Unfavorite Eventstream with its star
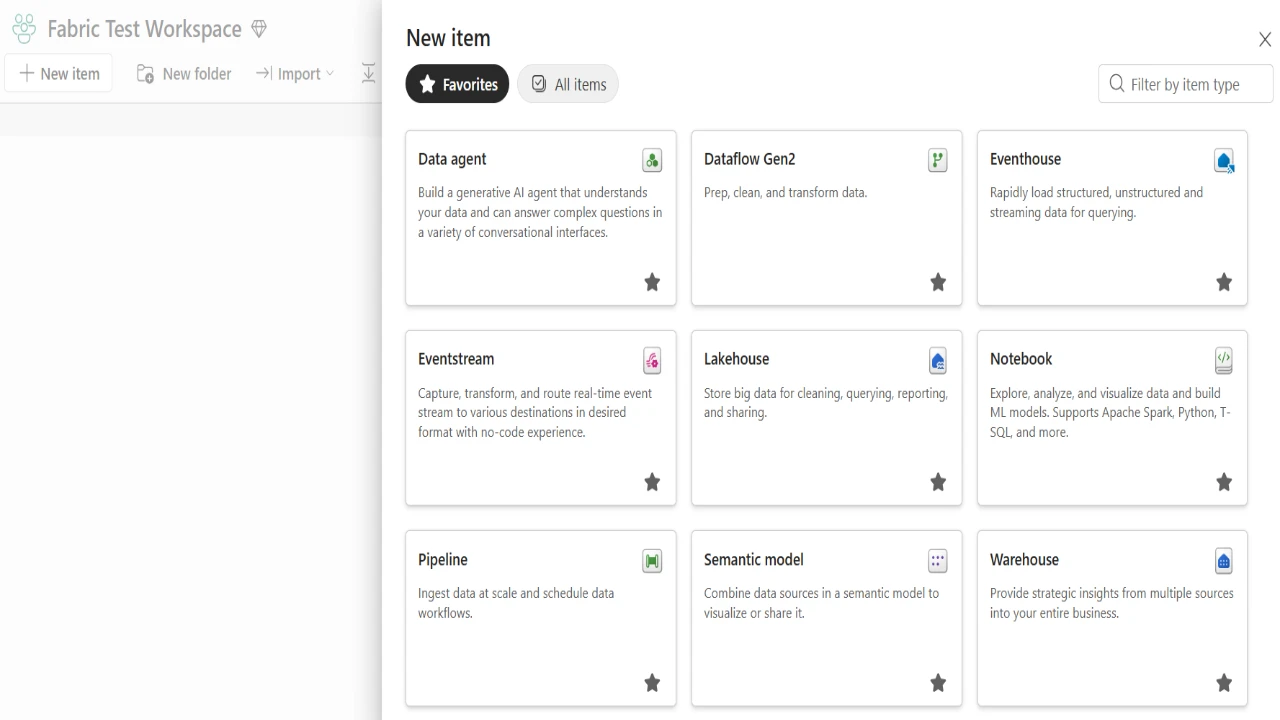The image size is (1280, 720). point(652,482)
